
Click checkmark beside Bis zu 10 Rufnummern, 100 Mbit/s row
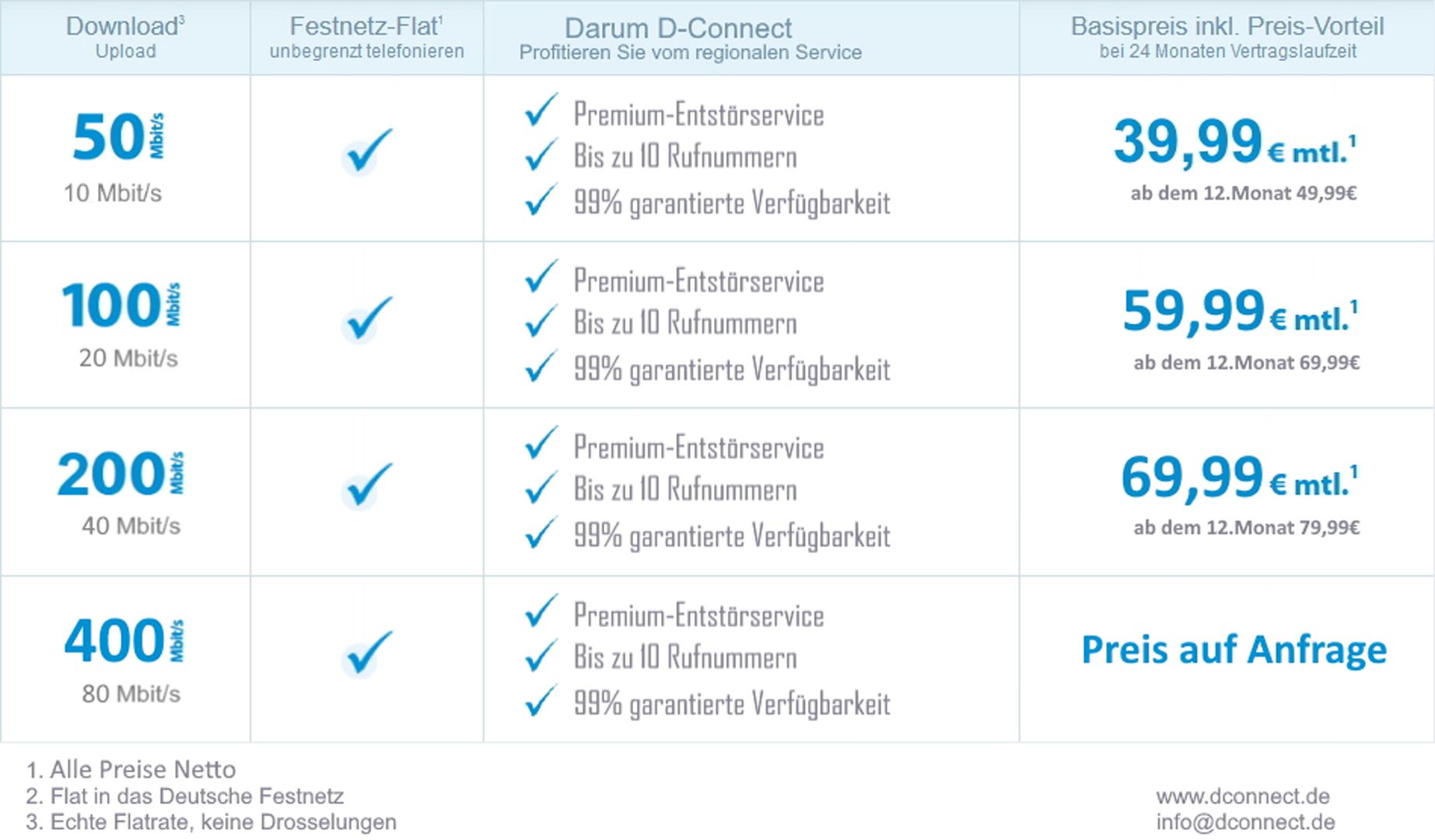541,321
